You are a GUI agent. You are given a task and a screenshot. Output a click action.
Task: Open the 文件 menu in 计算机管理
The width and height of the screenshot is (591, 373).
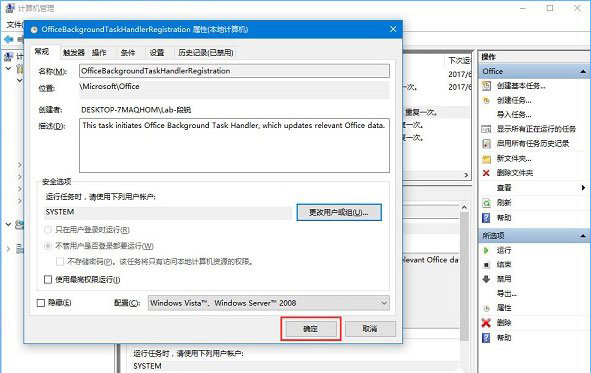pyautogui.click(x=14, y=24)
